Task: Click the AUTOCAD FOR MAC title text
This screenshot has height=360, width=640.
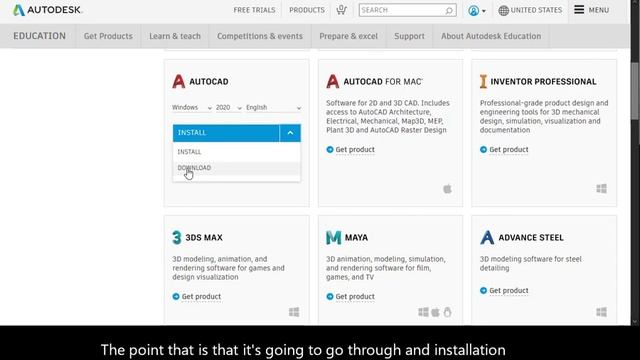Action: pos(382,82)
